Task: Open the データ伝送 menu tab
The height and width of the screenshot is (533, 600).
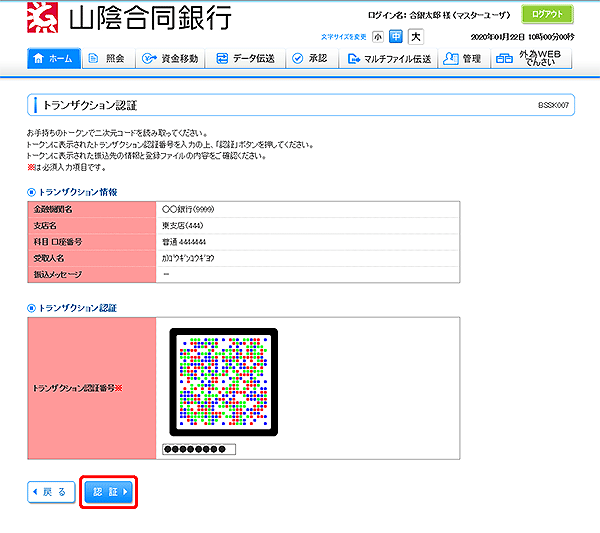Action: [x=245, y=59]
